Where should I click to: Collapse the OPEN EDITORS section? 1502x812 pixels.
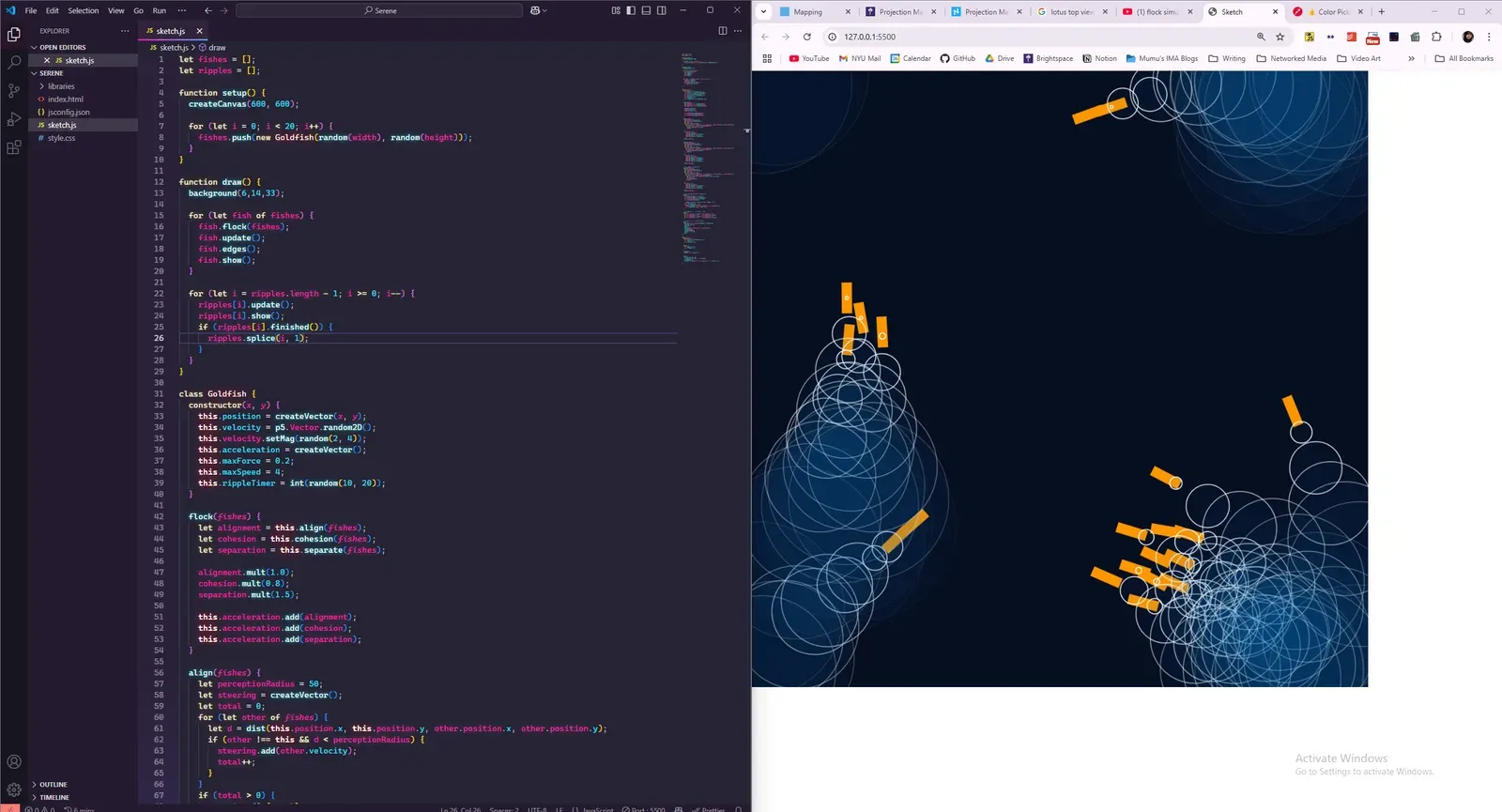coord(62,47)
